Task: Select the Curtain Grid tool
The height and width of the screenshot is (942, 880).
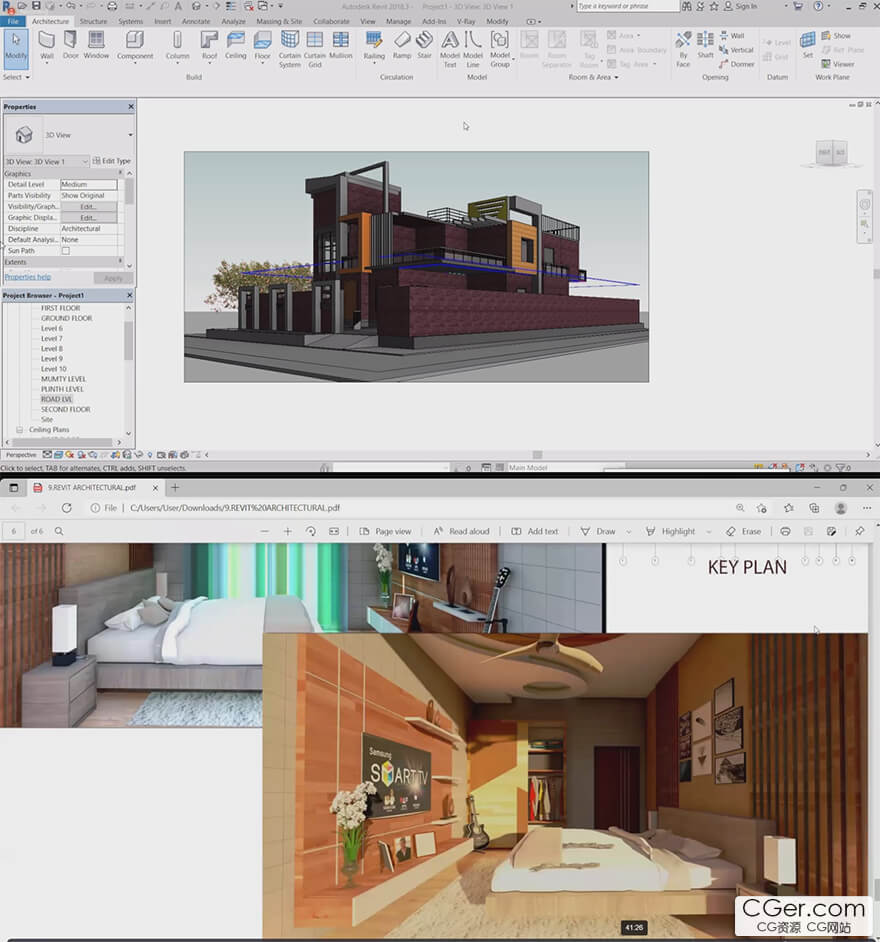Action: coord(315,49)
